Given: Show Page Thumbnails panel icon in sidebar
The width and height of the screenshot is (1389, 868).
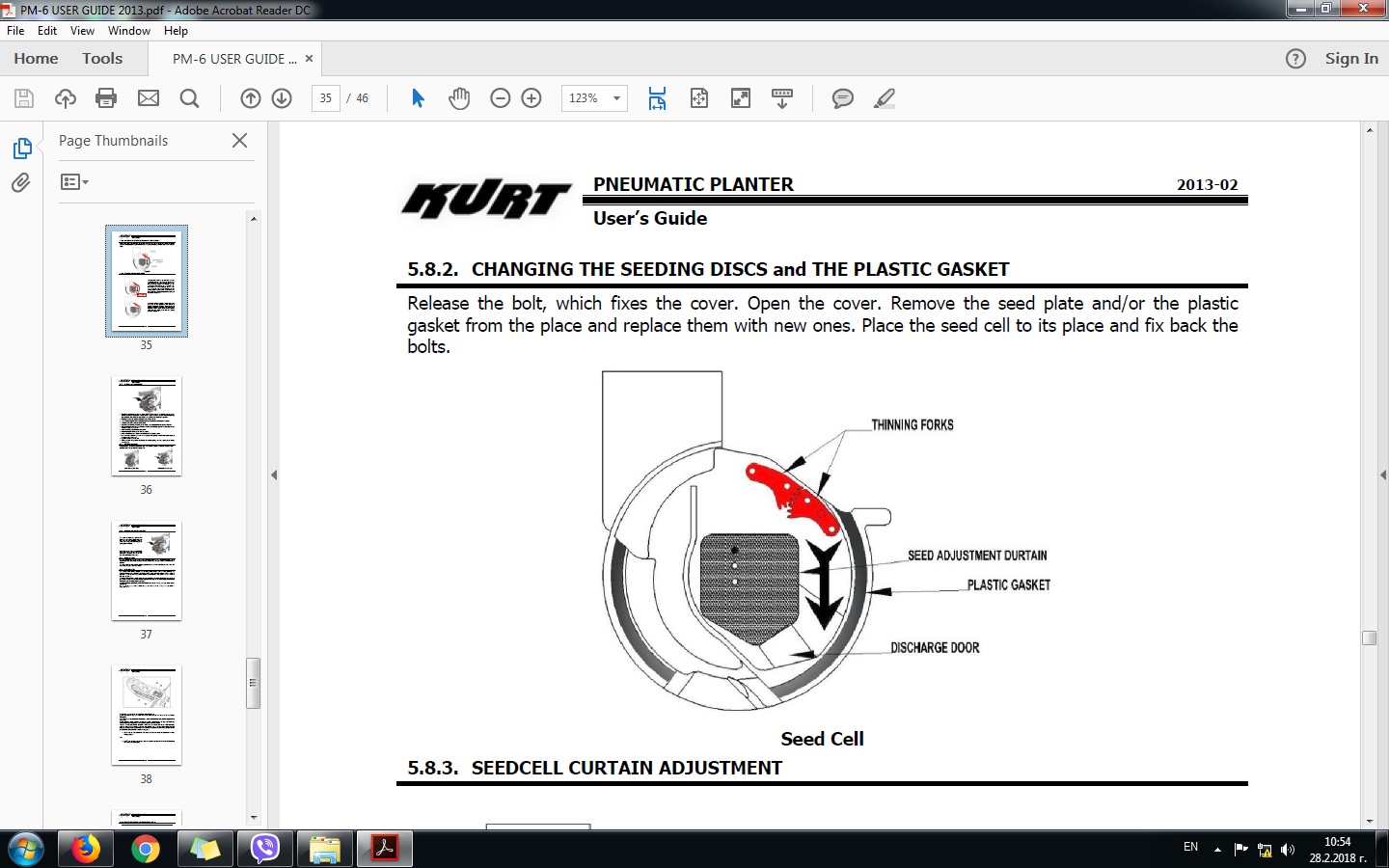Looking at the screenshot, I should [22, 149].
